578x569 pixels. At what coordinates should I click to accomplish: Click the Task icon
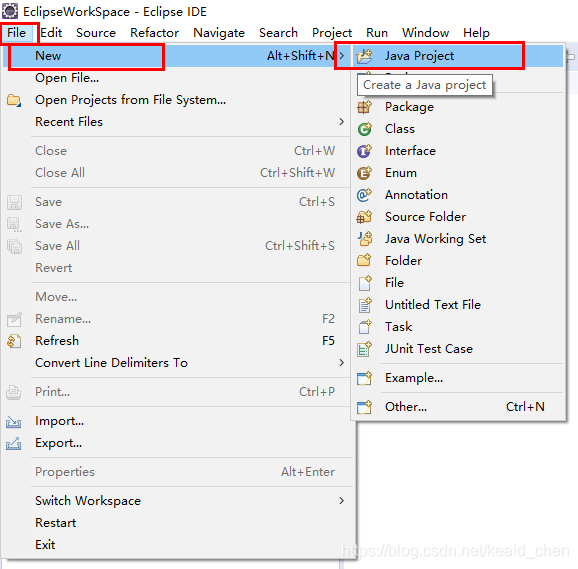[x=365, y=327]
